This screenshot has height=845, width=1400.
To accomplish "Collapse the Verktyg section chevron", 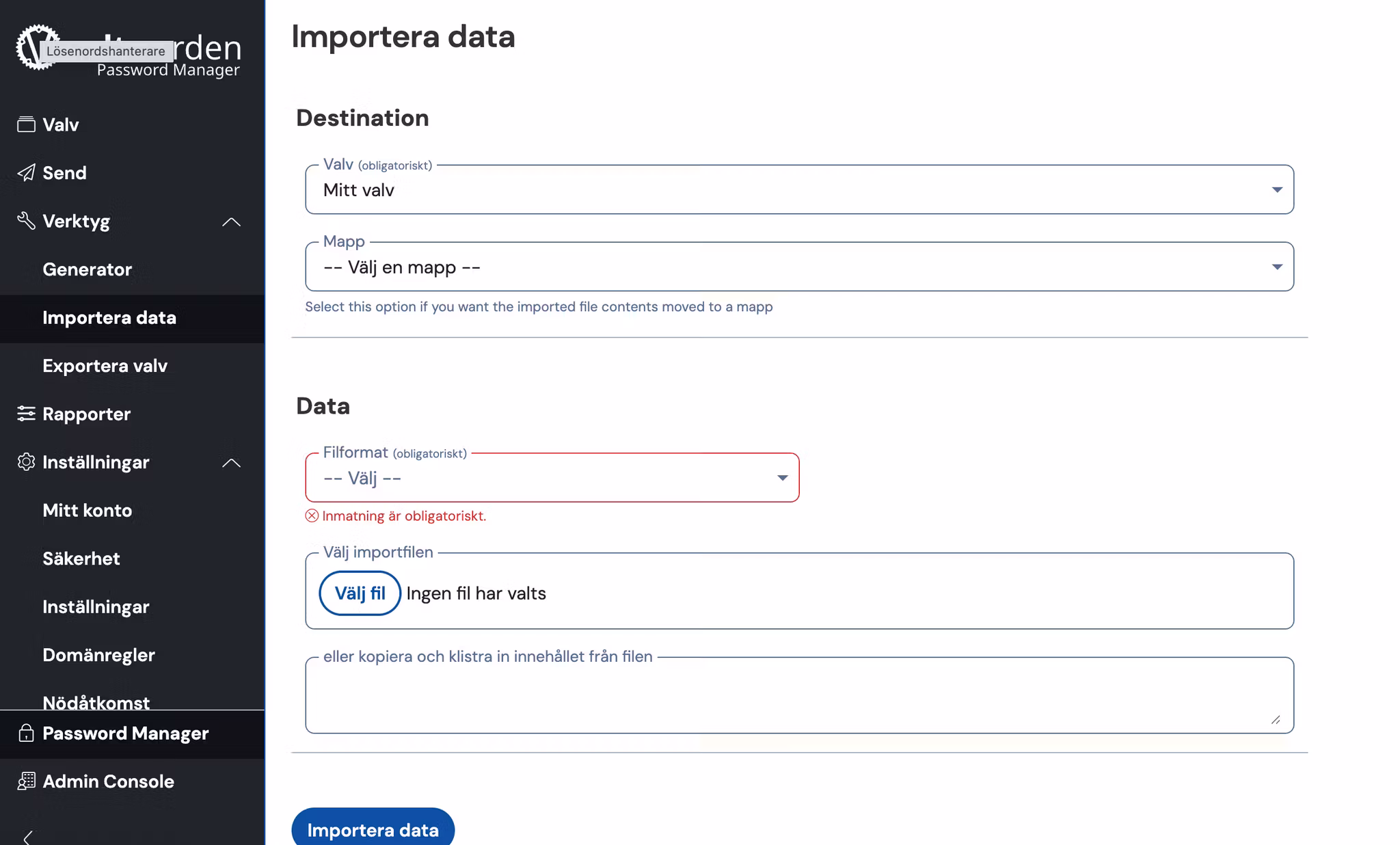I will (232, 222).
